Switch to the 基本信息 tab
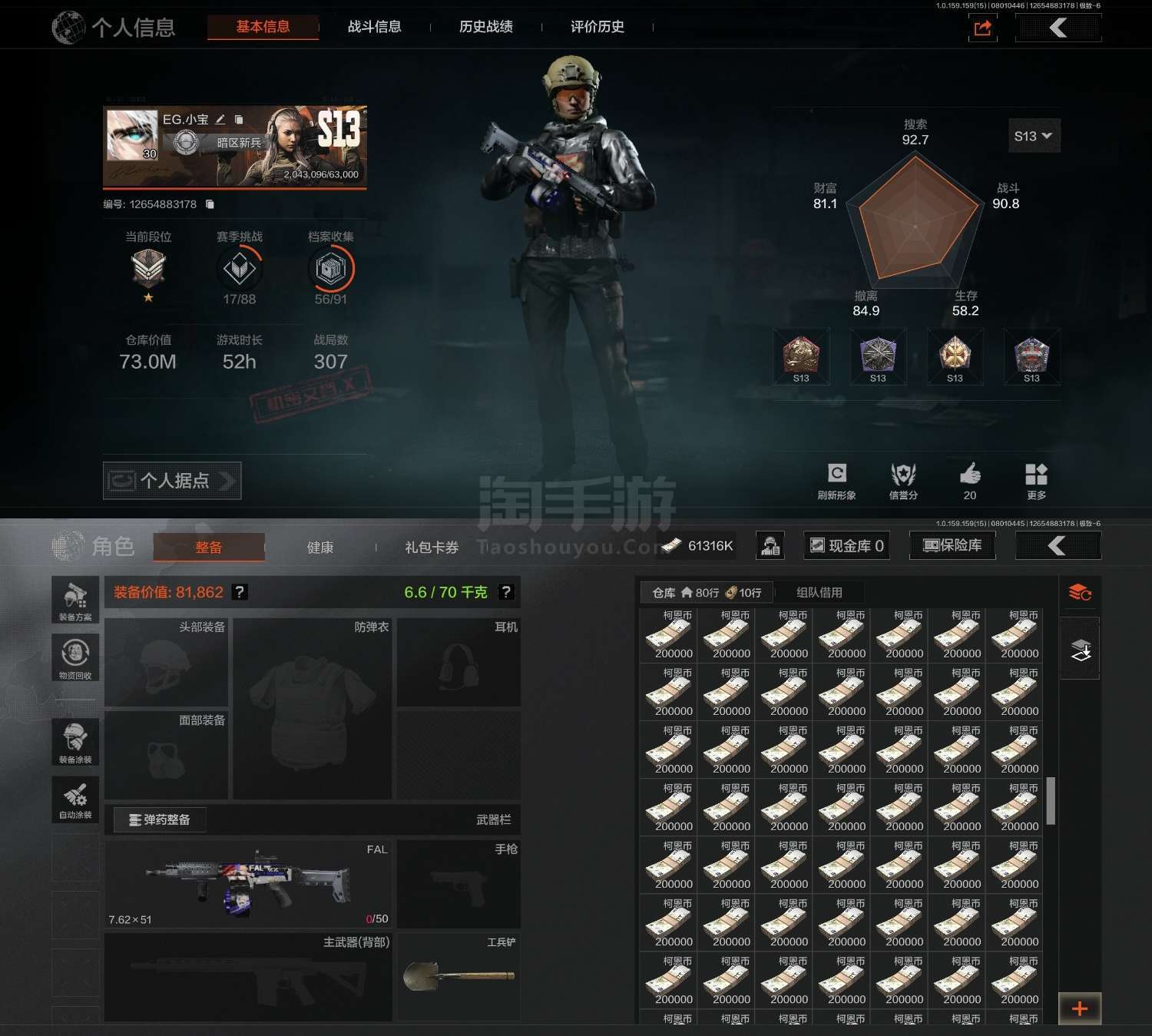Screen dimensions: 1152x1036 coord(263,27)
